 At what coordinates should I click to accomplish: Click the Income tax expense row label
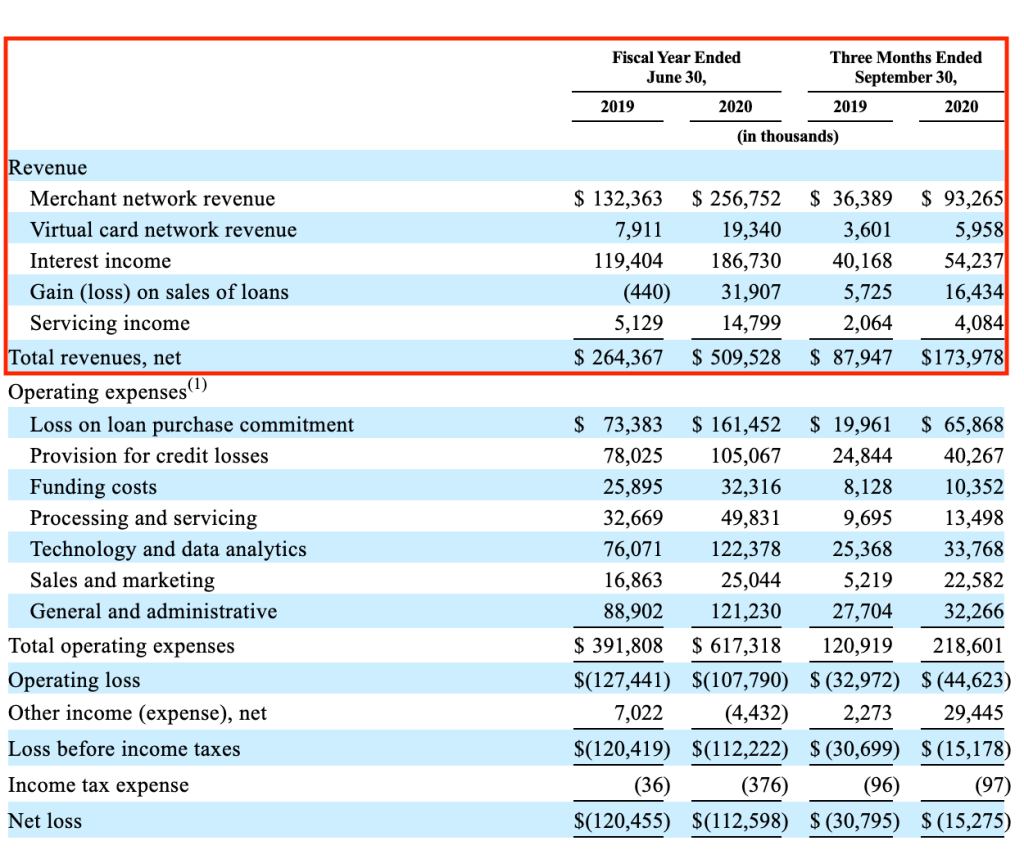coord(99,785)
